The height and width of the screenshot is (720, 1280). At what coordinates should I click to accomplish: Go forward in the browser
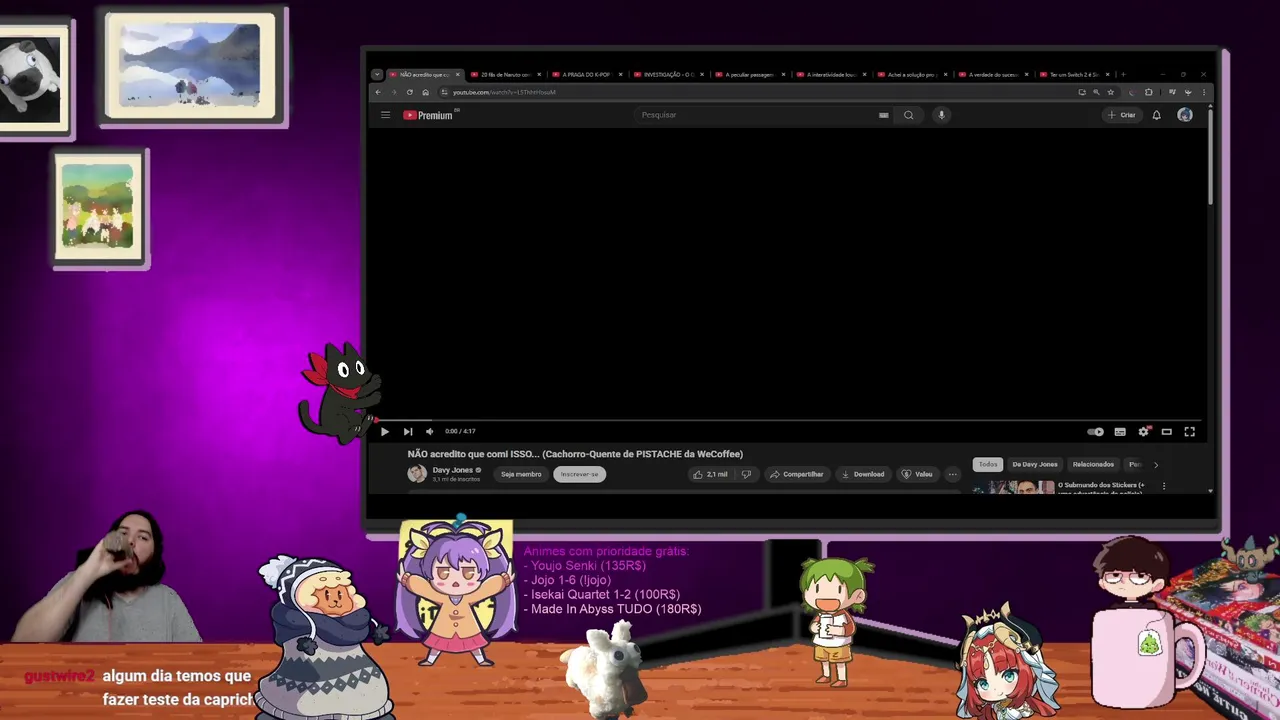pyautogui.click(x=393, y=92)
